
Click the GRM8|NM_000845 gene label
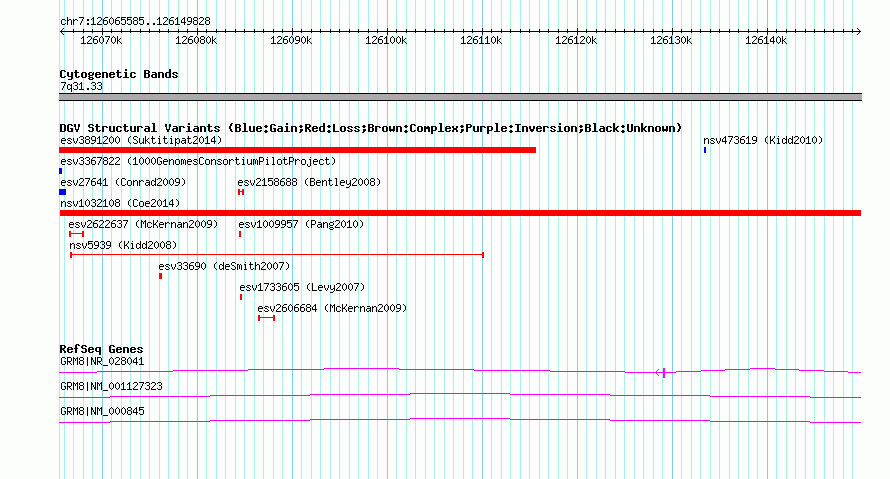tap(102, 411)
